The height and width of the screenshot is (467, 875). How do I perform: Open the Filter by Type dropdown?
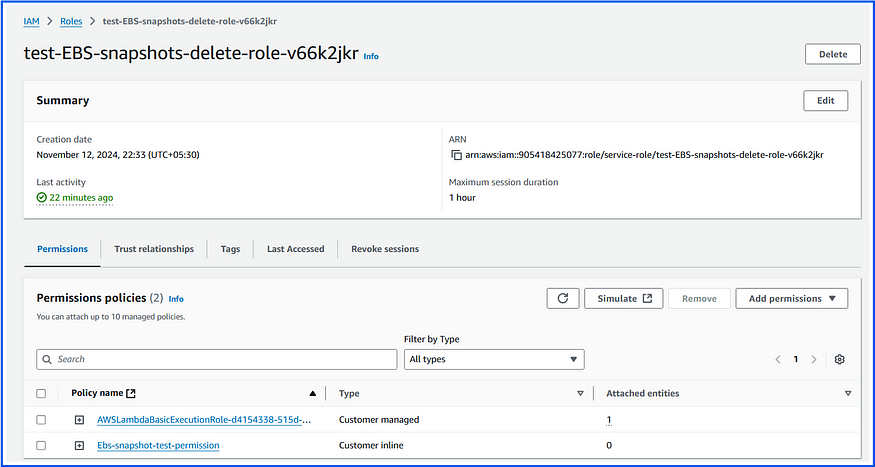494,359
